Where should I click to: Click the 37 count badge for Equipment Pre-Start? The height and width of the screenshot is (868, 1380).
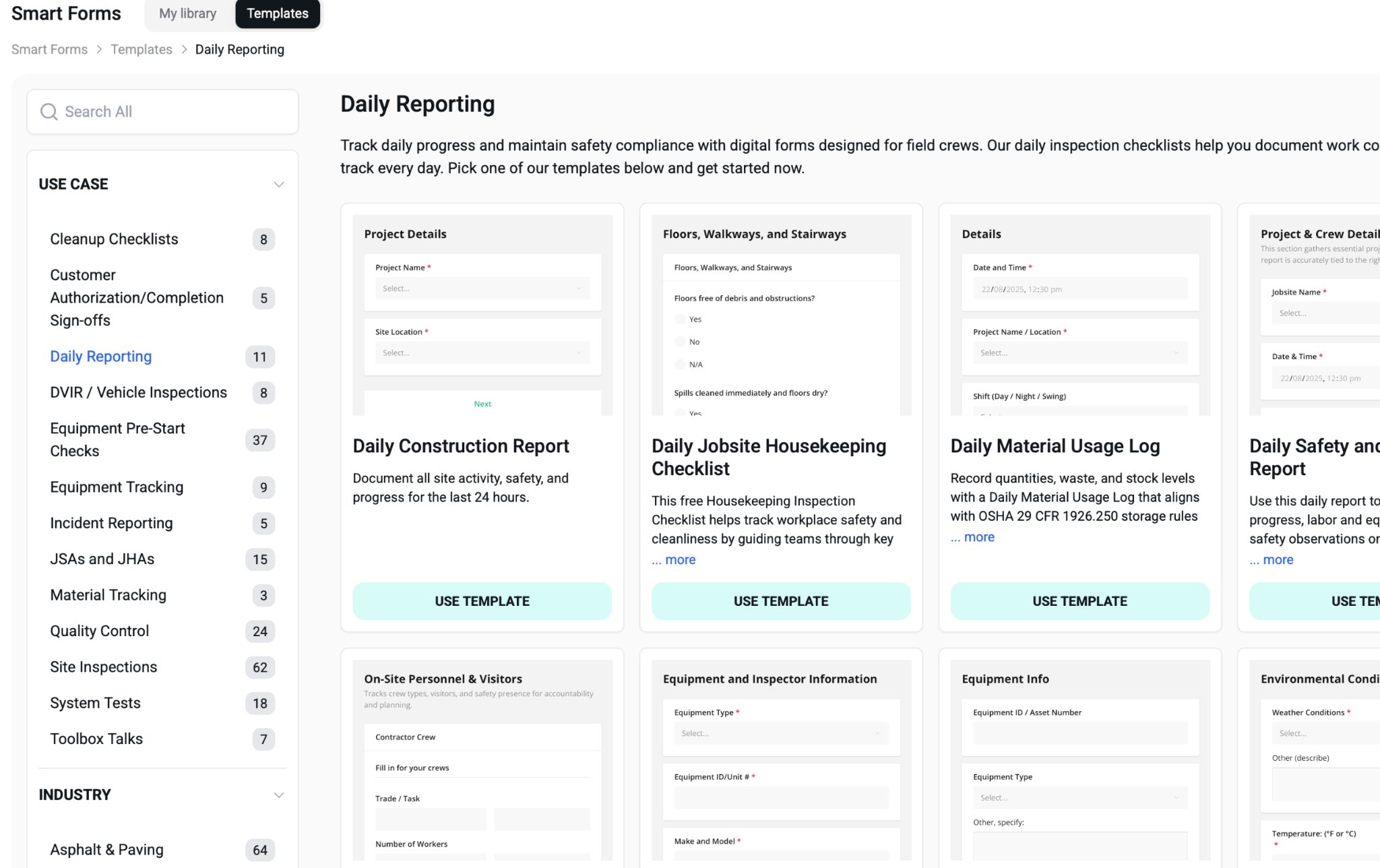coord(260,440)
